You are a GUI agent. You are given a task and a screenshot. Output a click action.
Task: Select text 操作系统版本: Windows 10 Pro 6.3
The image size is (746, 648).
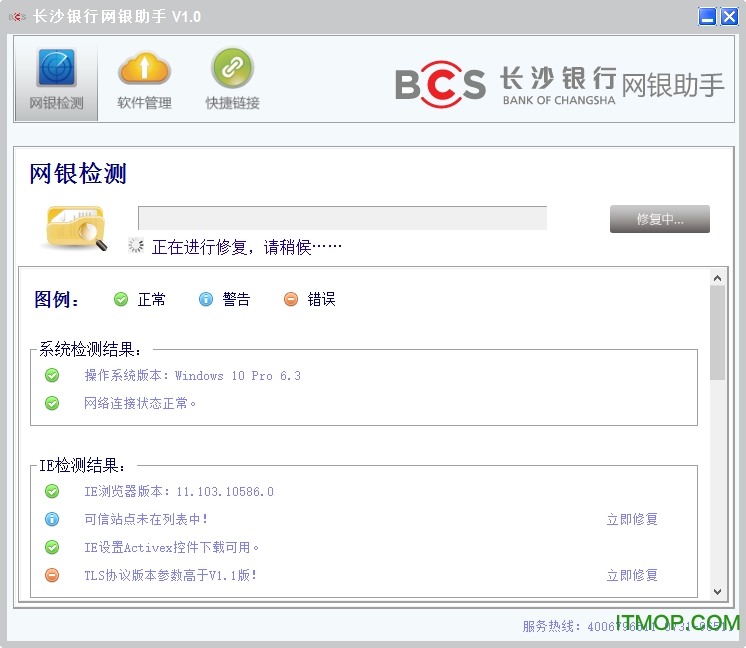(192, 375)
